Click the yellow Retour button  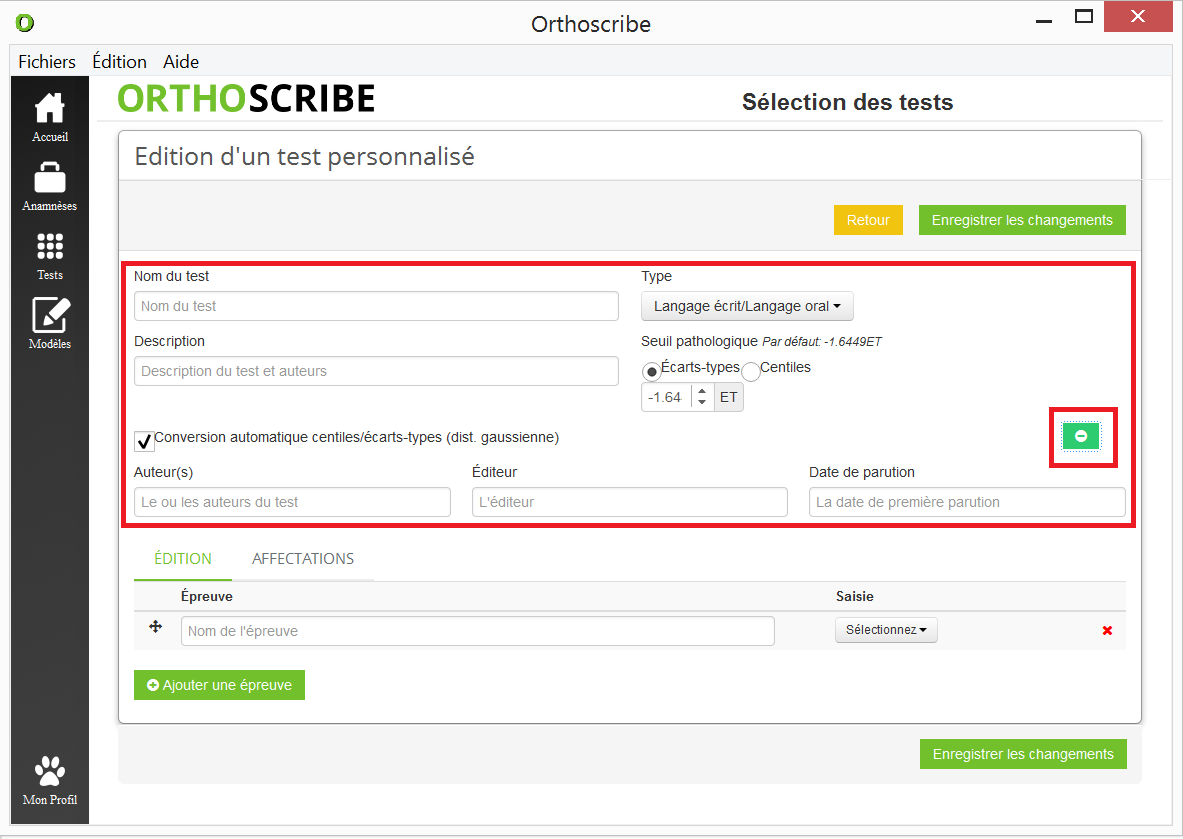pos(868,220)
